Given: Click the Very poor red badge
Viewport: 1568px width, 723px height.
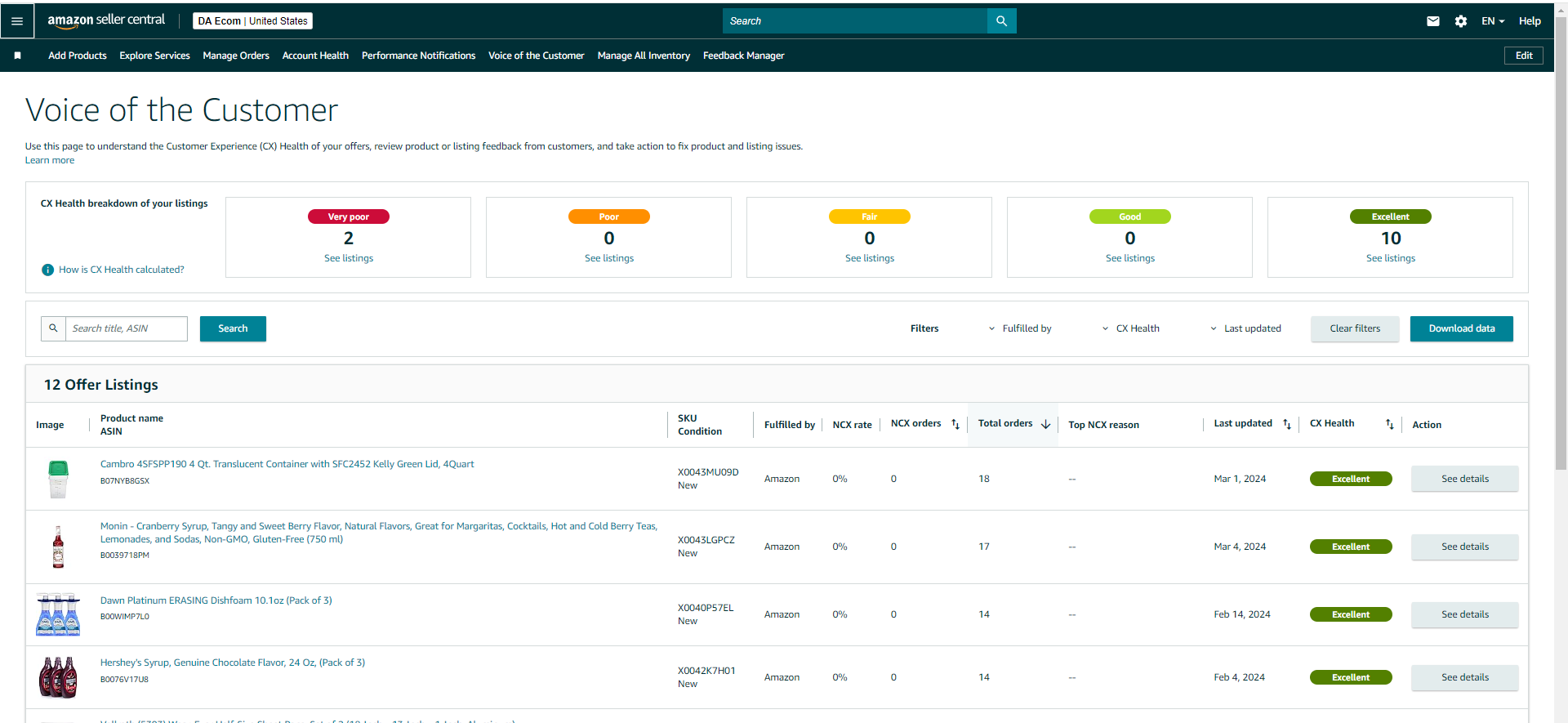Looking at the screenshot, I should [x=349, y=216].
